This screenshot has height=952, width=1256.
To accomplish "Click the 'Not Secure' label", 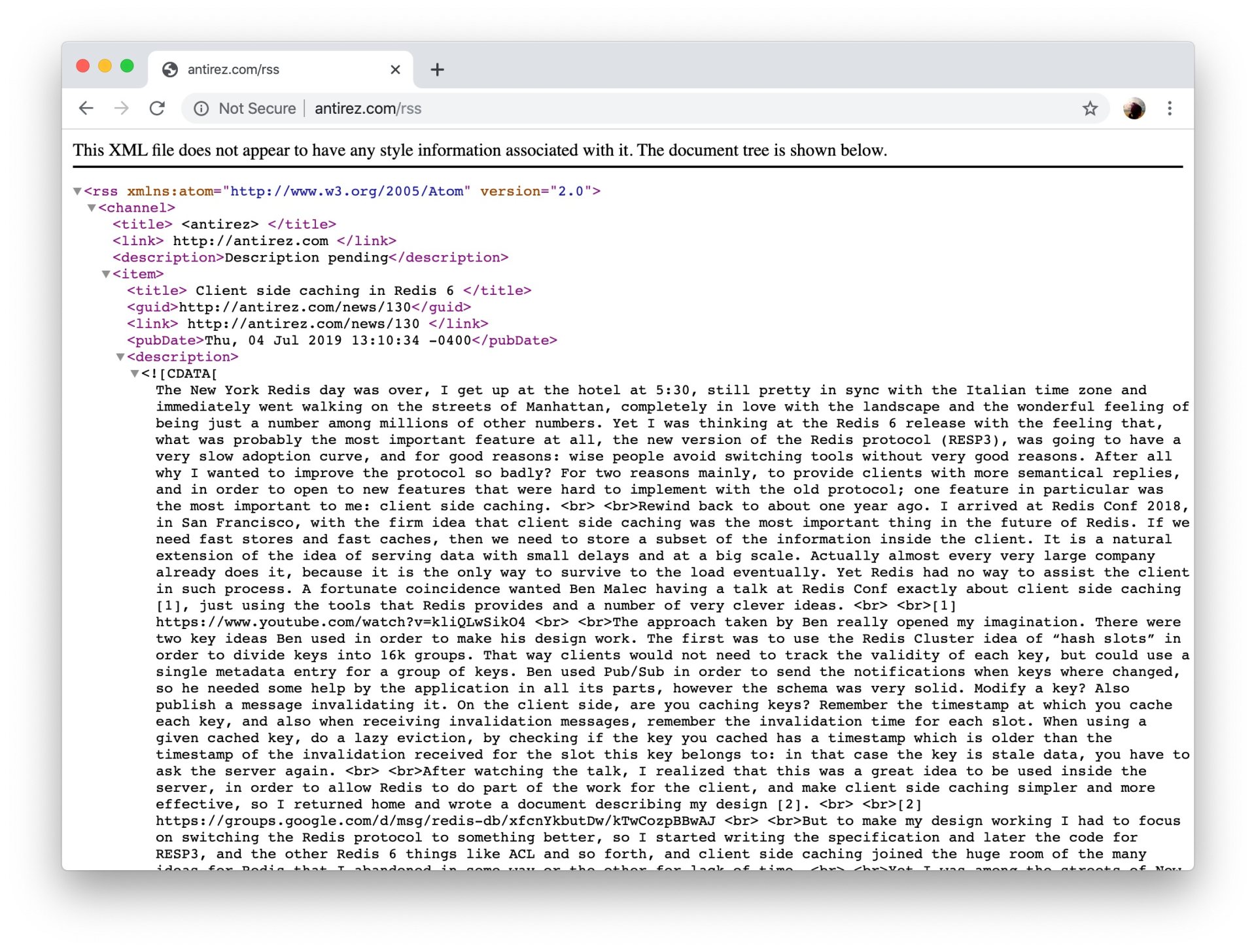I will click(x=257, y=109).
